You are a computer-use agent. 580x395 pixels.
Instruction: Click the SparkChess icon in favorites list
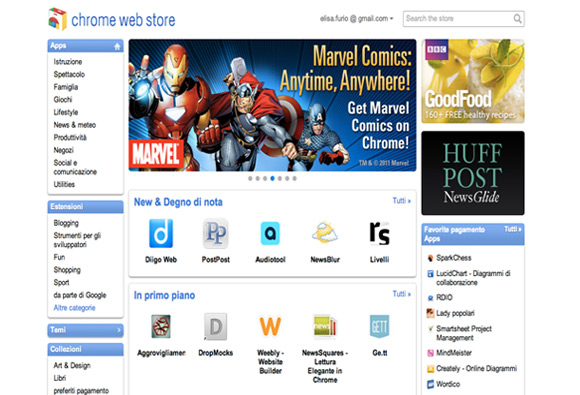[x=430, y=258]
